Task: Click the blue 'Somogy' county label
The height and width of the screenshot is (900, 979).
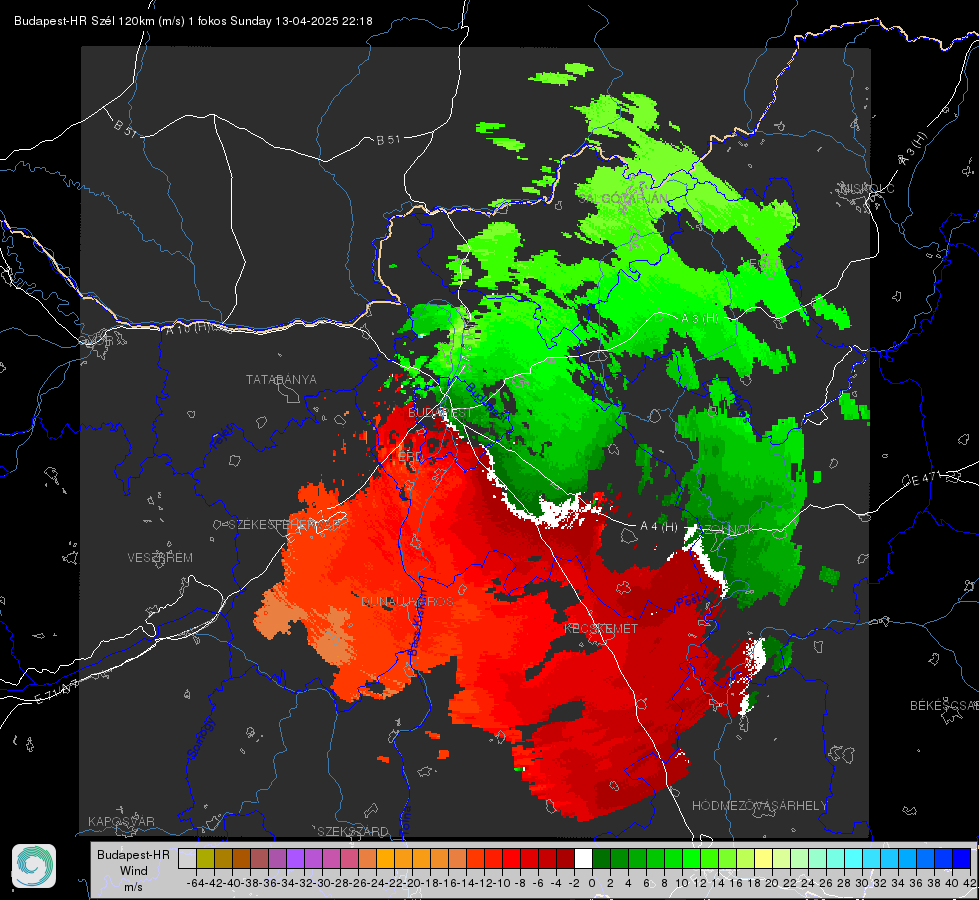Action: [201, 738]
